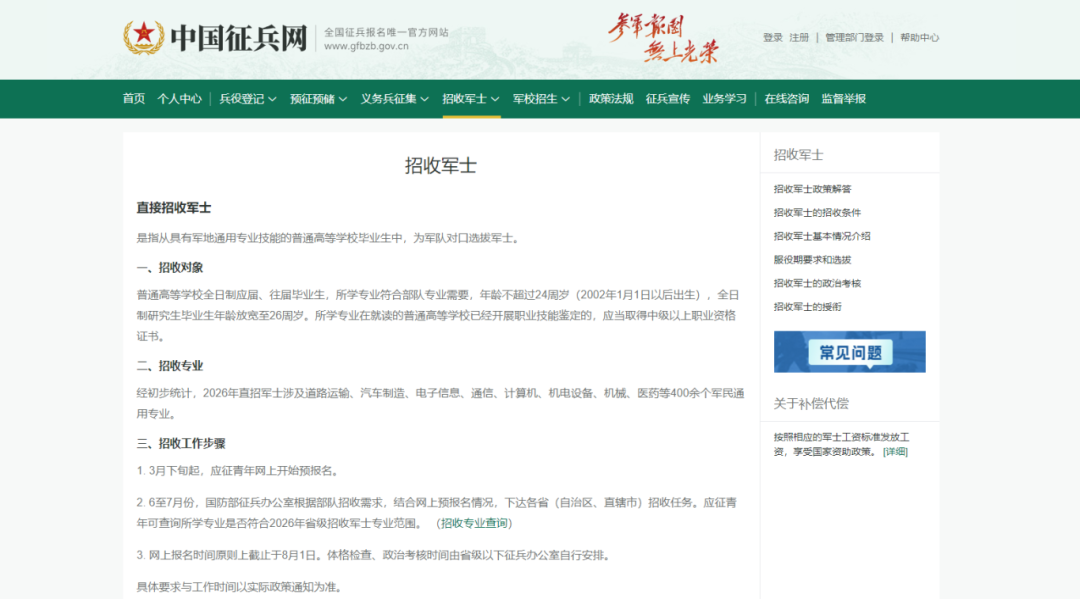The height and width of the screenshot is (599, 1080).
Task: Open the 招收军士 navigation dropdown
Action: pyautogui.click(x=470, y=99)
